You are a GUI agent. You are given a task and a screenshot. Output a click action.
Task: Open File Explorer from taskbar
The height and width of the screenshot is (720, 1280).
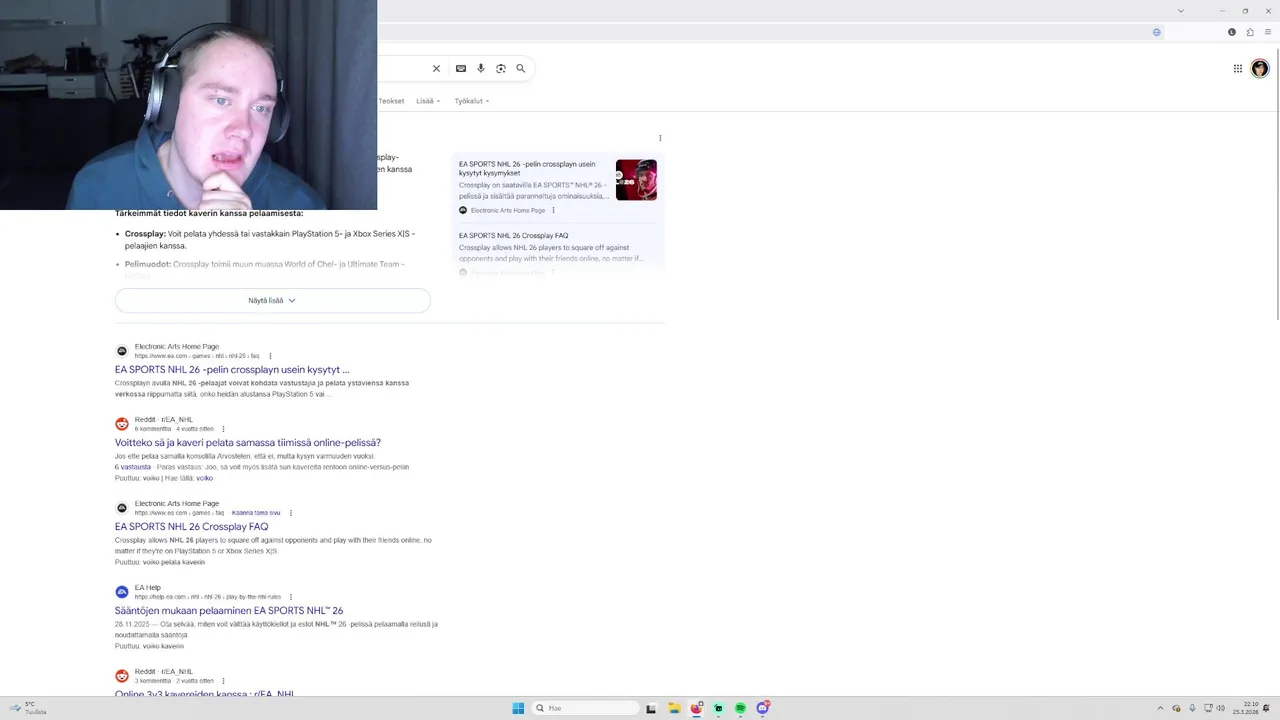click(x=675, y=708)
